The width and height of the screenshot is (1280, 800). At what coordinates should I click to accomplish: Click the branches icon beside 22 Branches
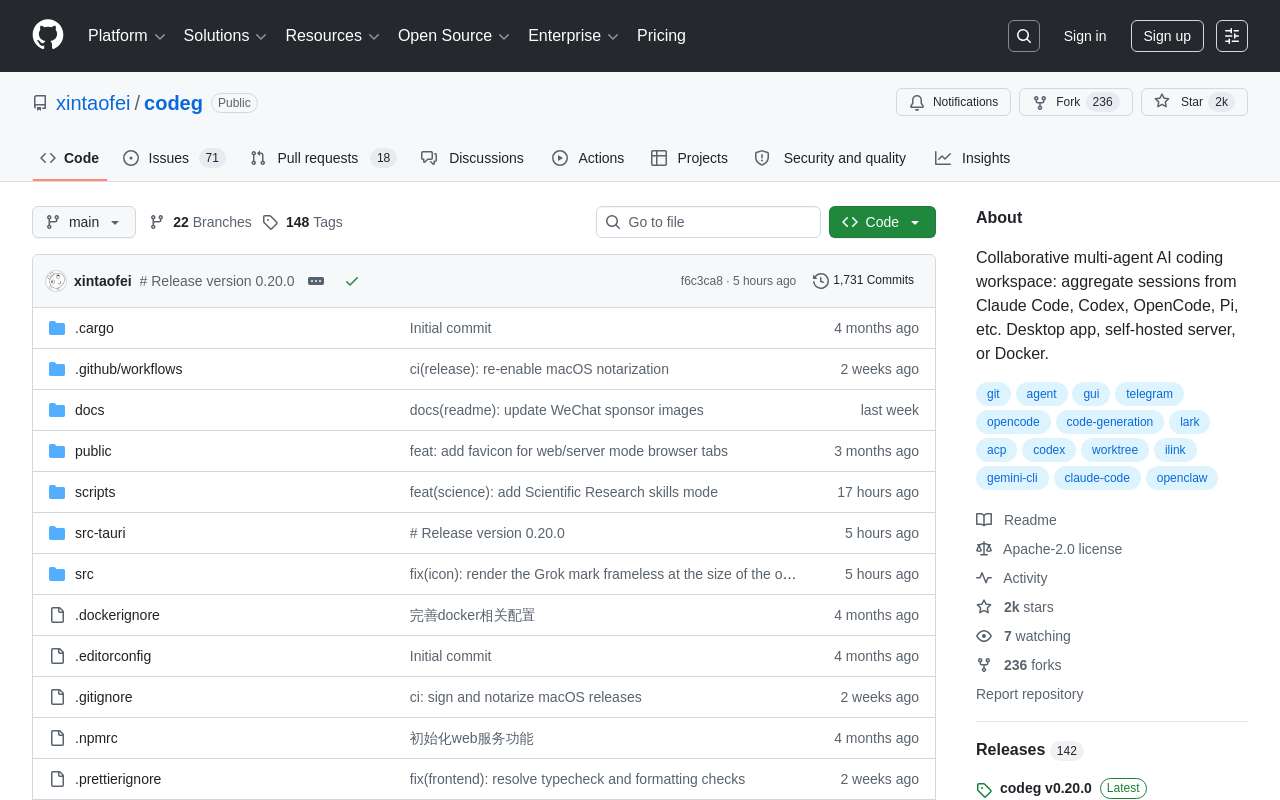tap(157, 222)
